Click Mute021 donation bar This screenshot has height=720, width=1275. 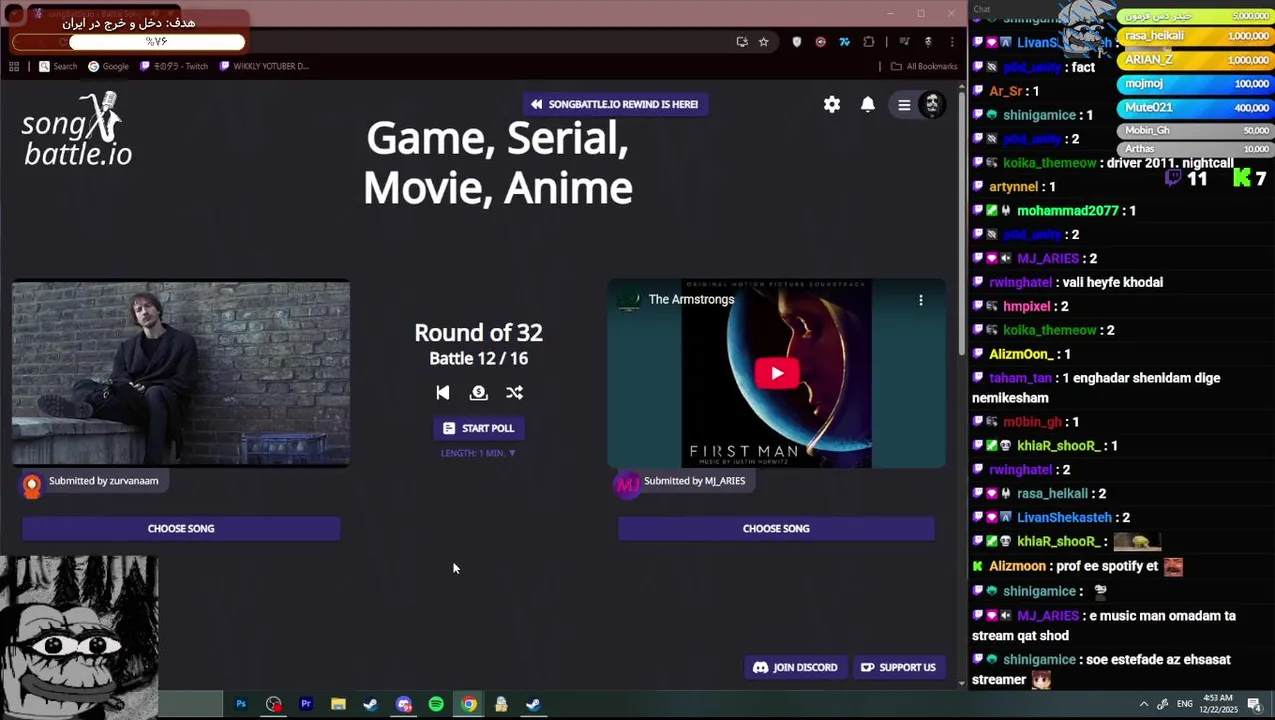pos(1196,107)
